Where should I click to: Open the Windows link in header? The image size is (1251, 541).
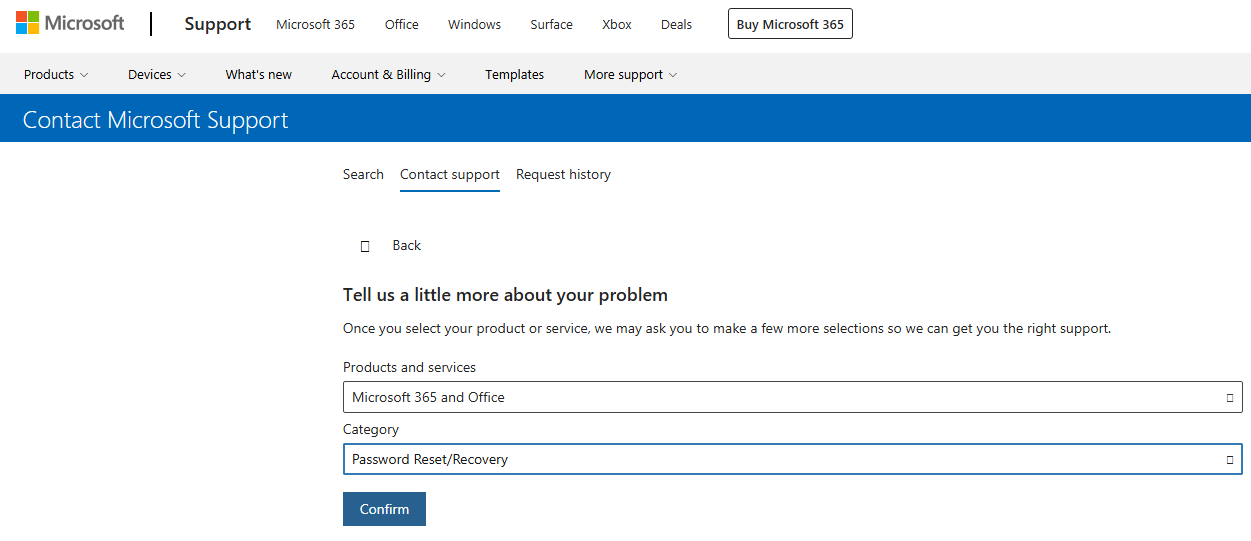click(x=474, y=25)
